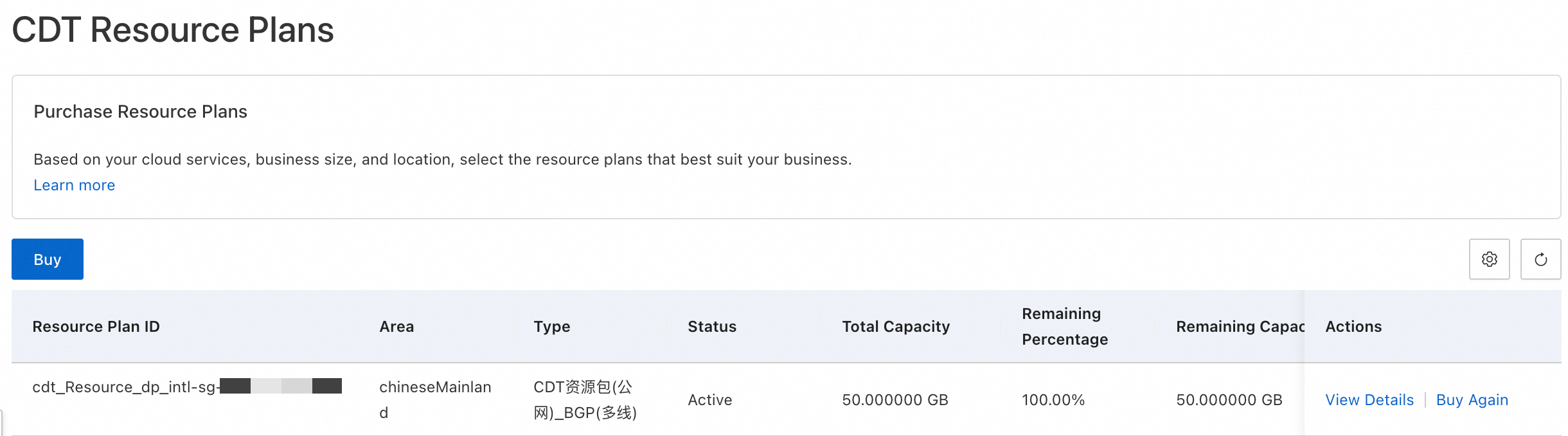This screenshot has width=1568, height=436.
Task: Open the Learn more link
Action: [x=75, y=185]
